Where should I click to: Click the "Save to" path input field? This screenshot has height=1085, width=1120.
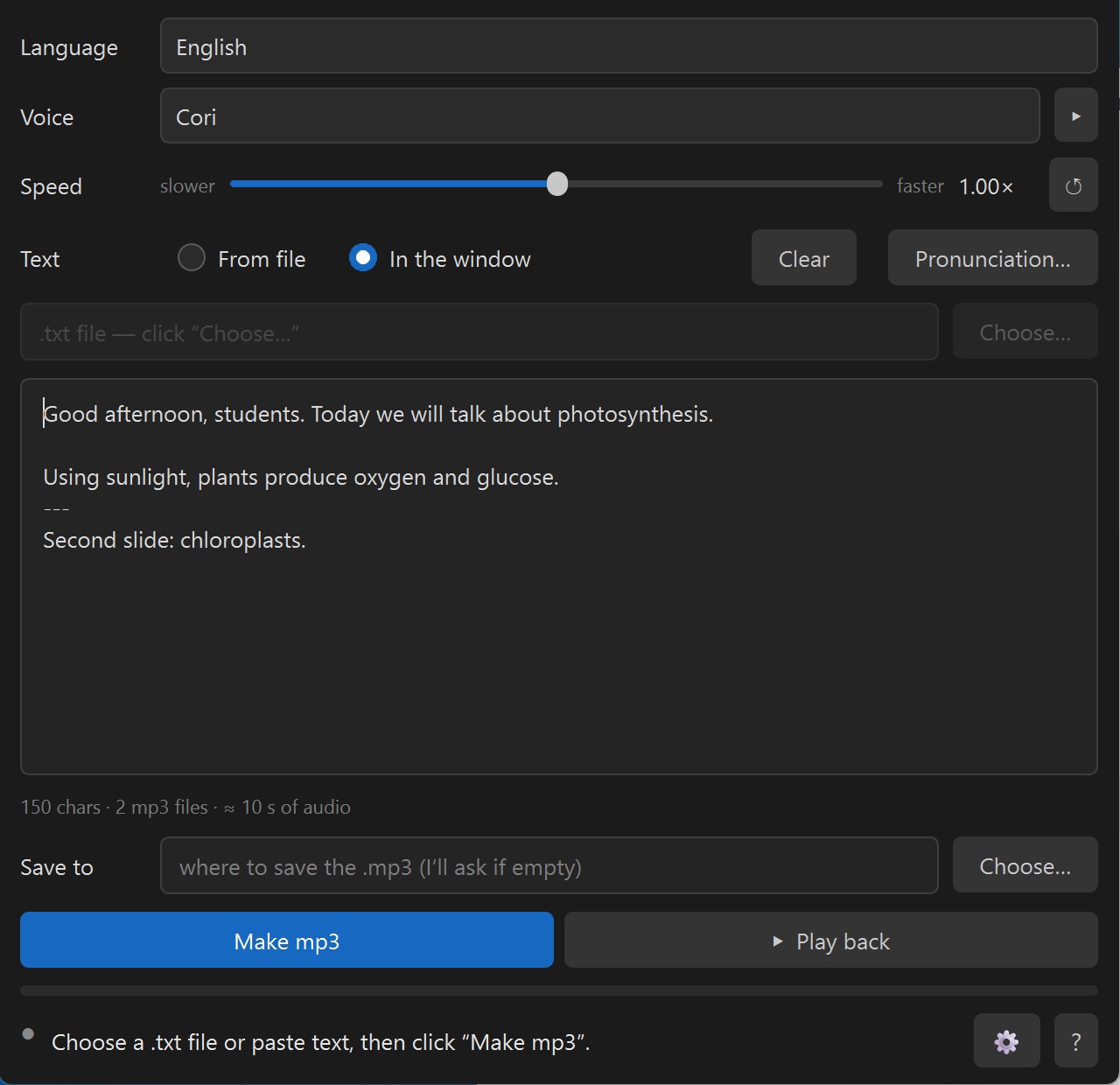coord(549,865)
